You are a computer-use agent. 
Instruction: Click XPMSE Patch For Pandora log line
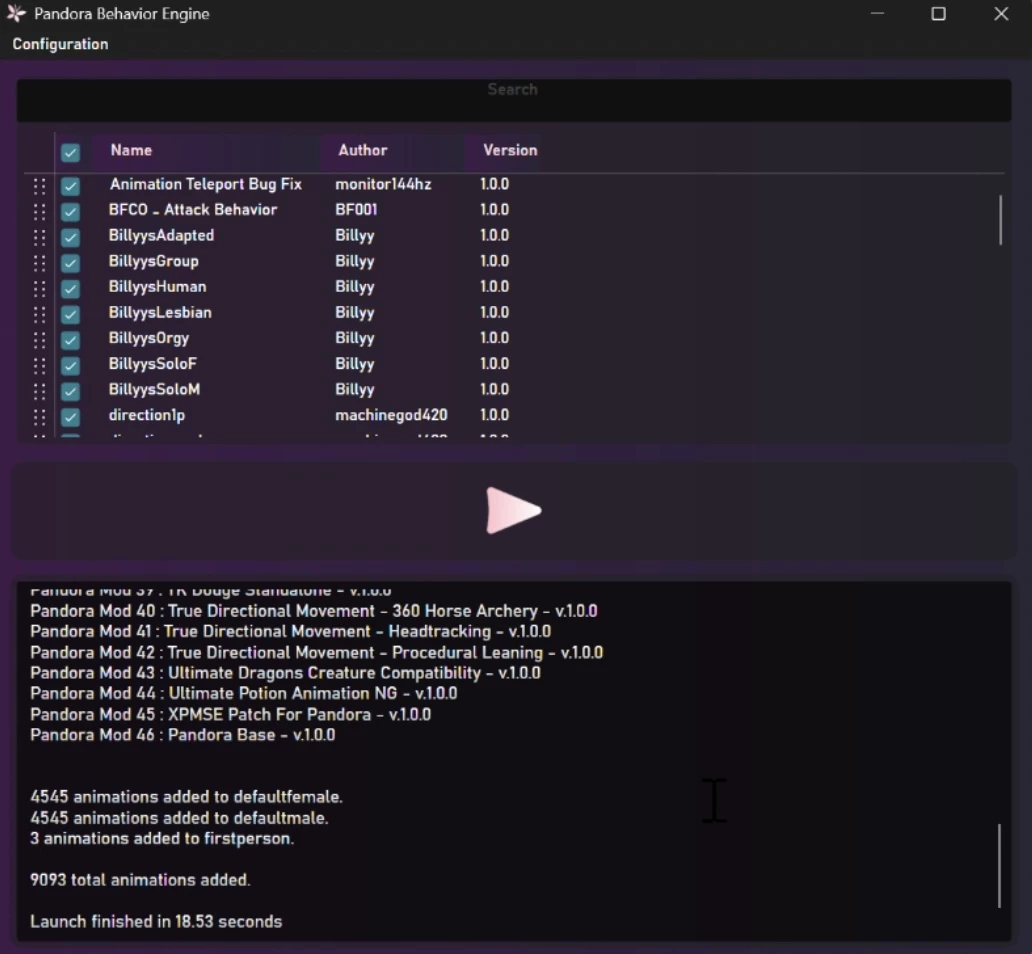[x=230, y=714]
